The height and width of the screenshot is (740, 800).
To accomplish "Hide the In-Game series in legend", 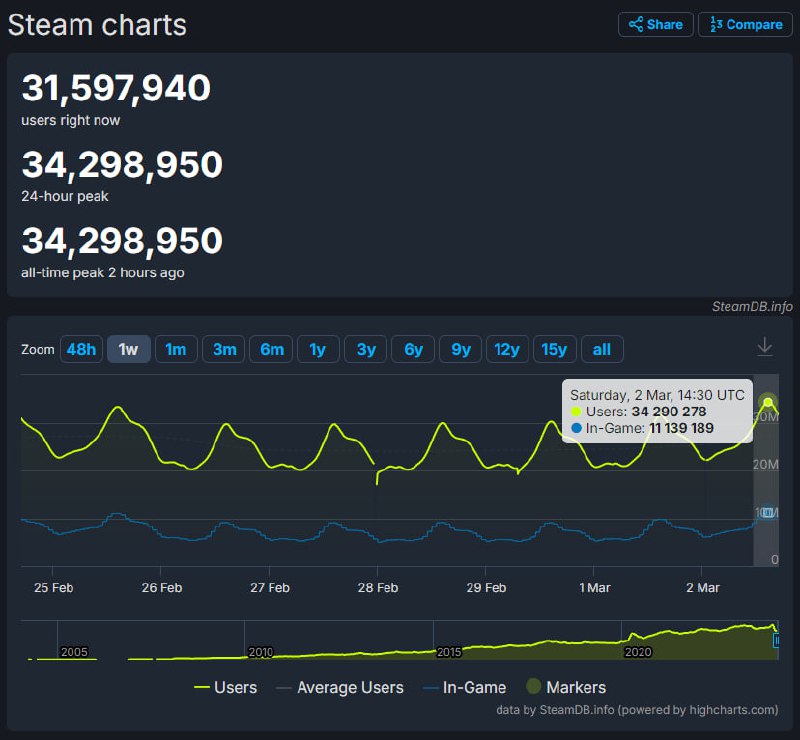I will point(464,687).
